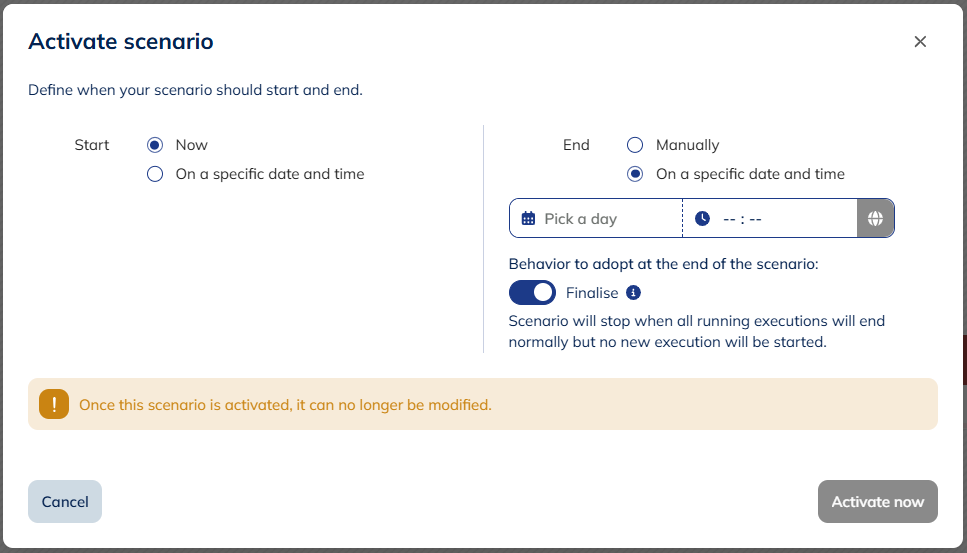This screenshot has height=553, width=967.
Task: Click the info icon beside Finalise
Action: [x=633, y=293]
